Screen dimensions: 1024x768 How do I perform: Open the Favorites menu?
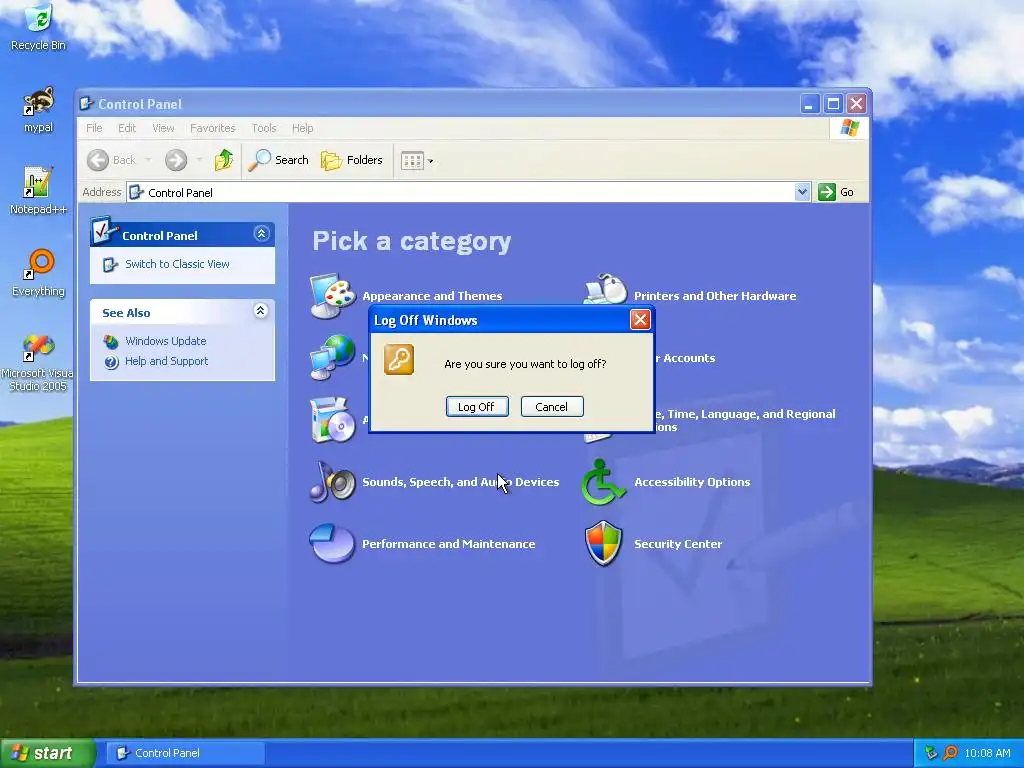click(x=212, y=128)
